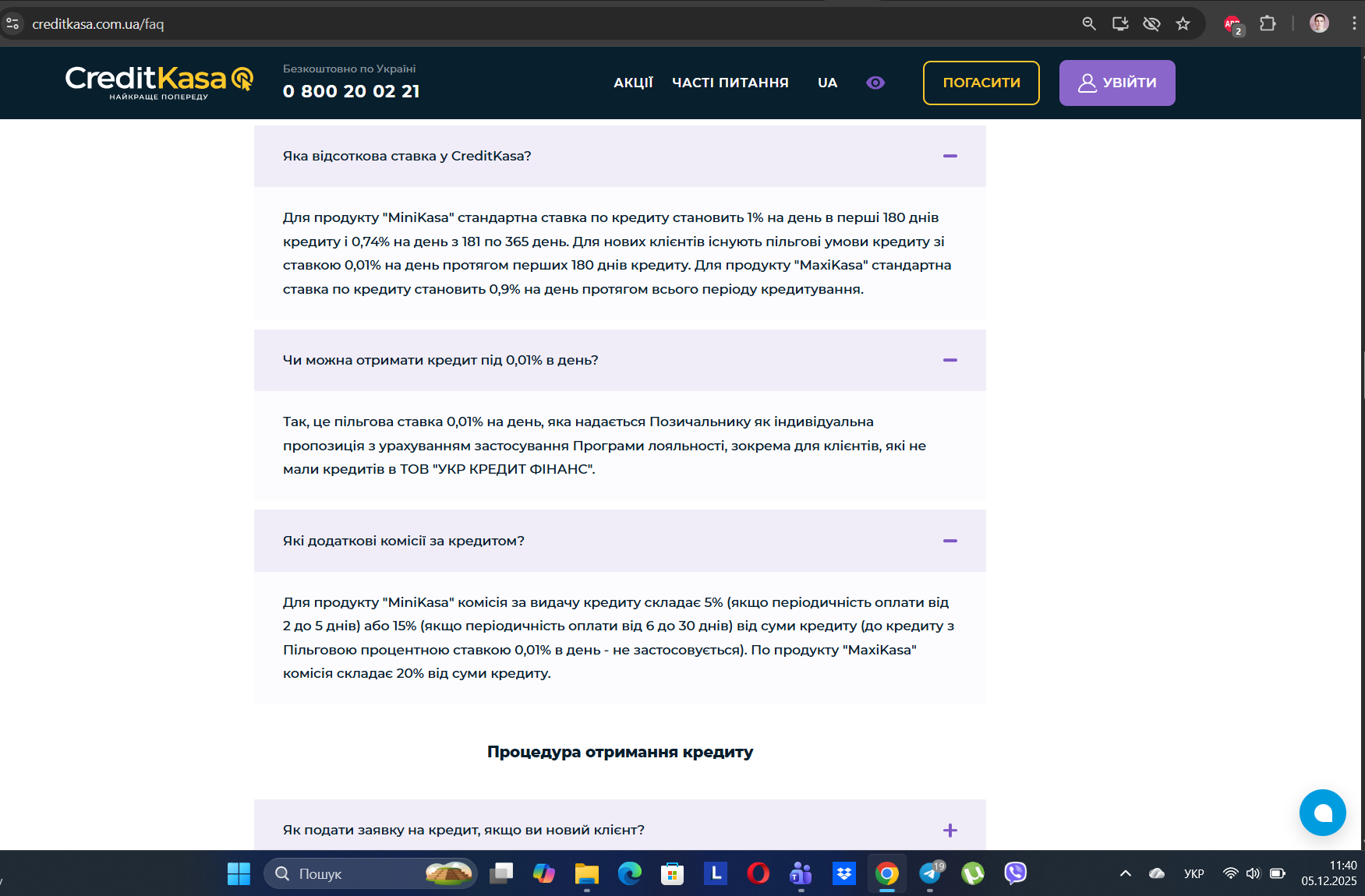
Task: Click the 'Безкоштовно по Україні' text
Action: (x=349, y=69)
